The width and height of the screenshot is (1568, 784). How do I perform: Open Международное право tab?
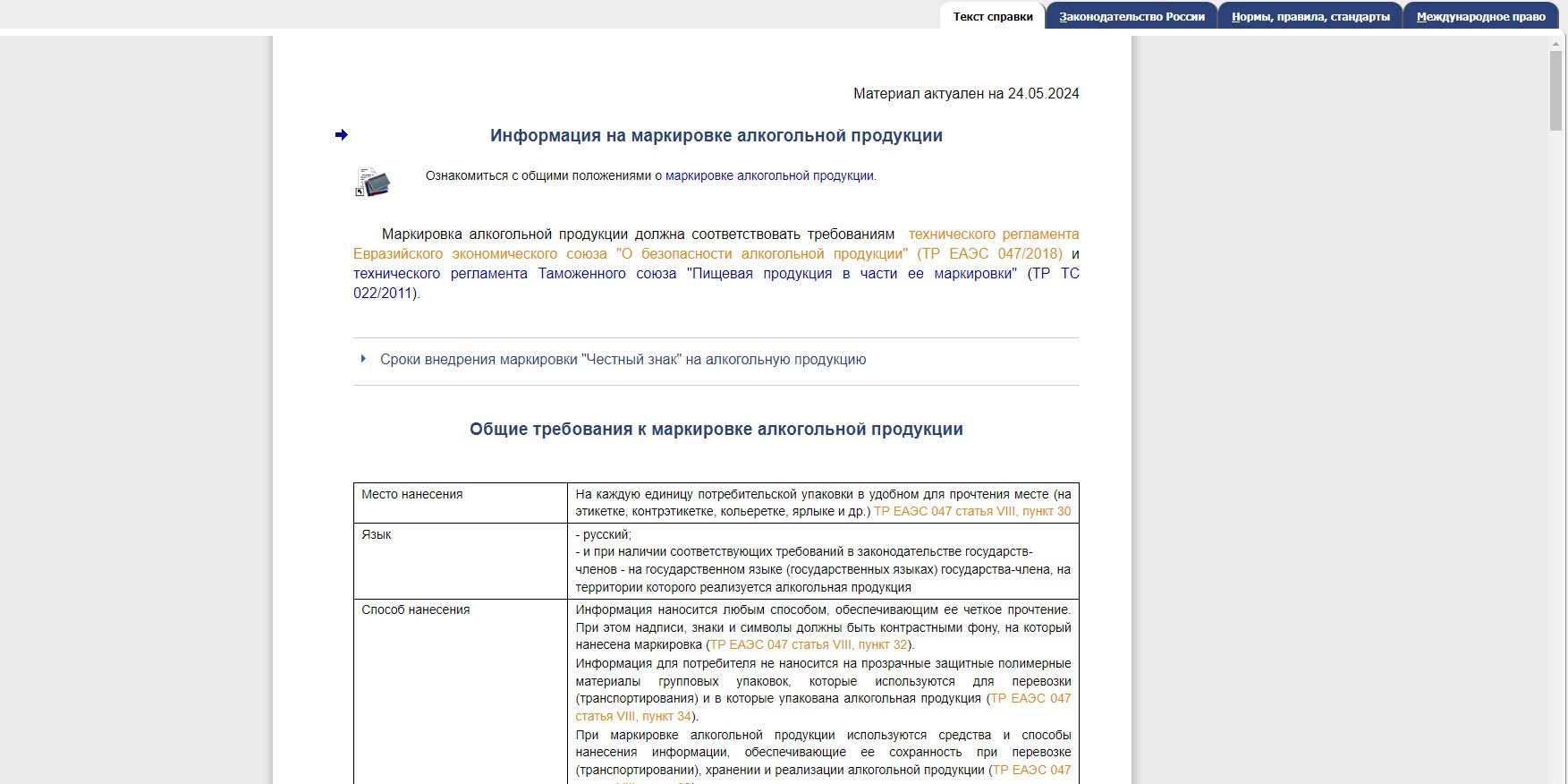pyautogui.click(x=1480, y=16)
